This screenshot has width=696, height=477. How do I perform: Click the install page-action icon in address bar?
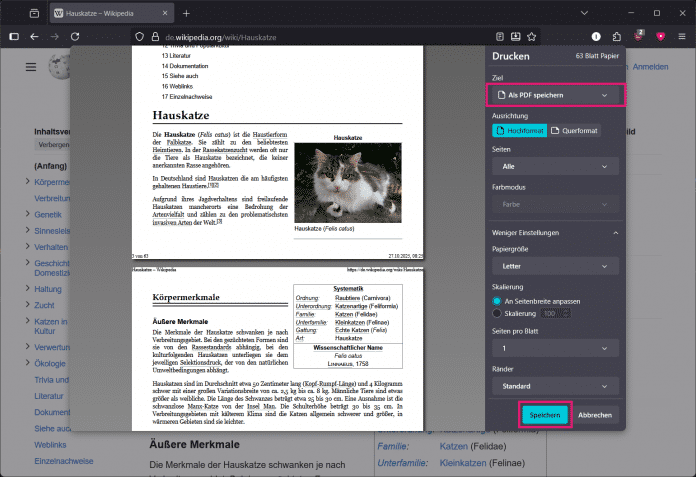tap(515, 37)
